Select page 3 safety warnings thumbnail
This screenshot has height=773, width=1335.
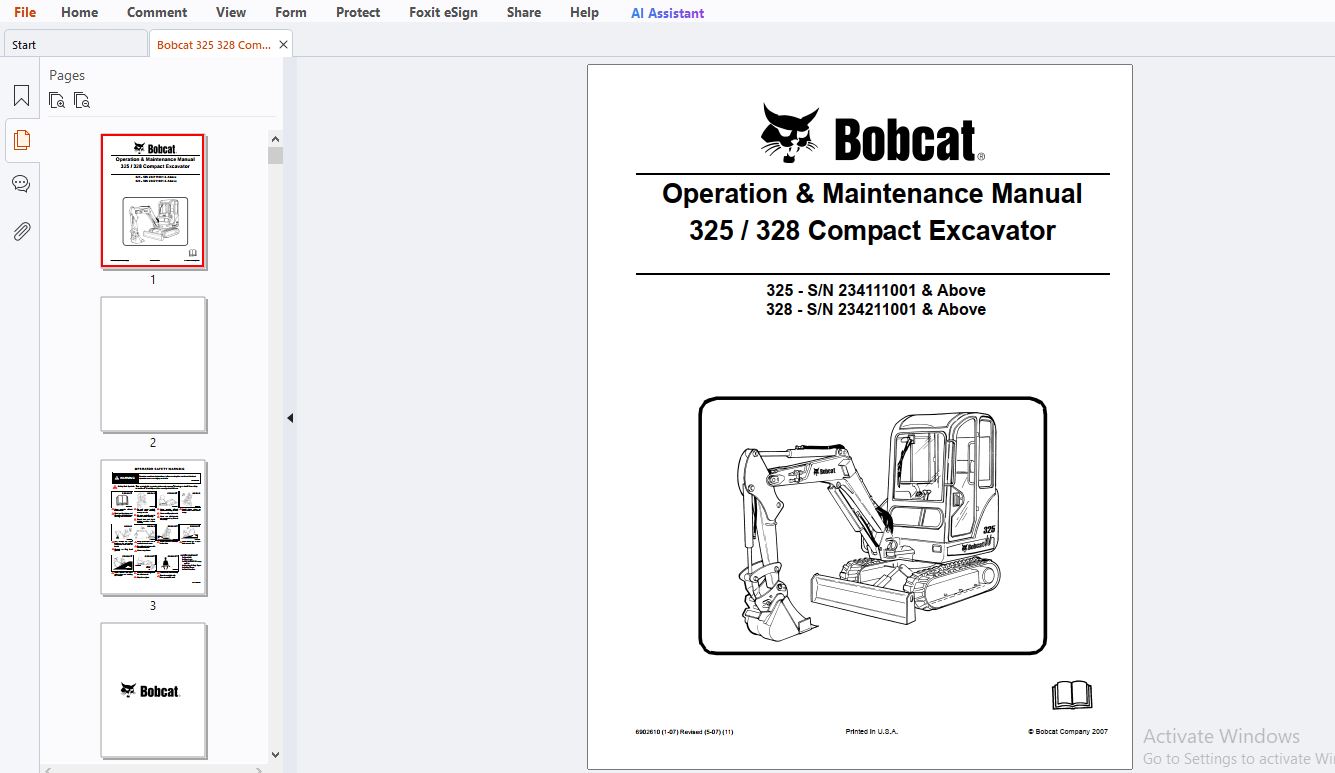pyautogui.click(x=153, y=527)
